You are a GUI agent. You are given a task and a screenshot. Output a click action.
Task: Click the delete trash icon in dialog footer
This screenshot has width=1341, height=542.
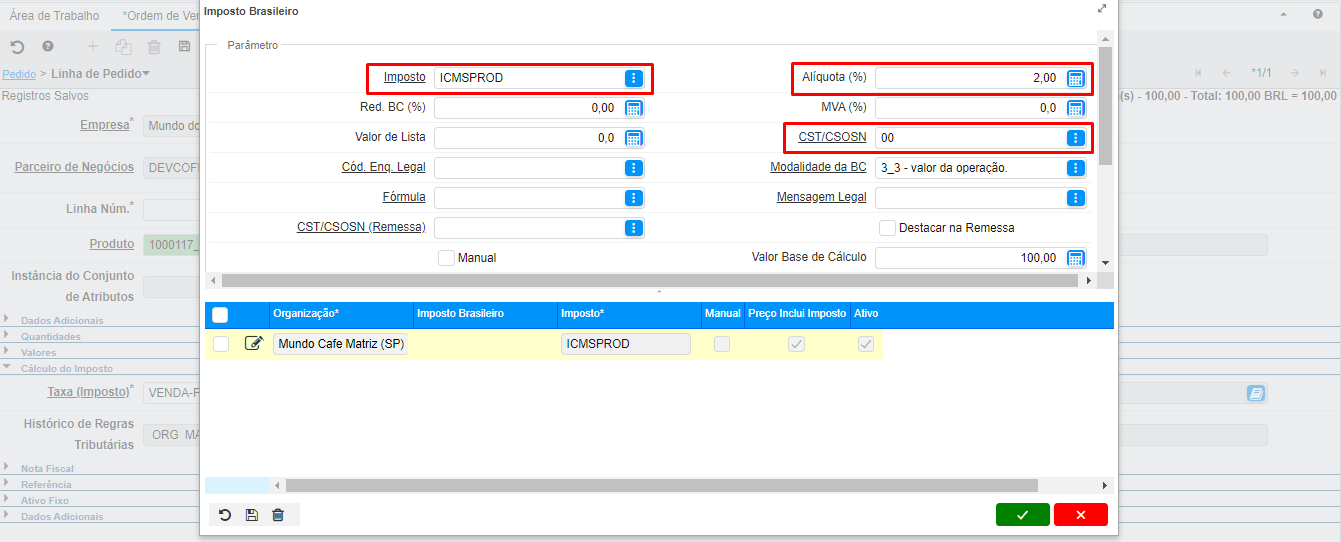click(278, 515)
